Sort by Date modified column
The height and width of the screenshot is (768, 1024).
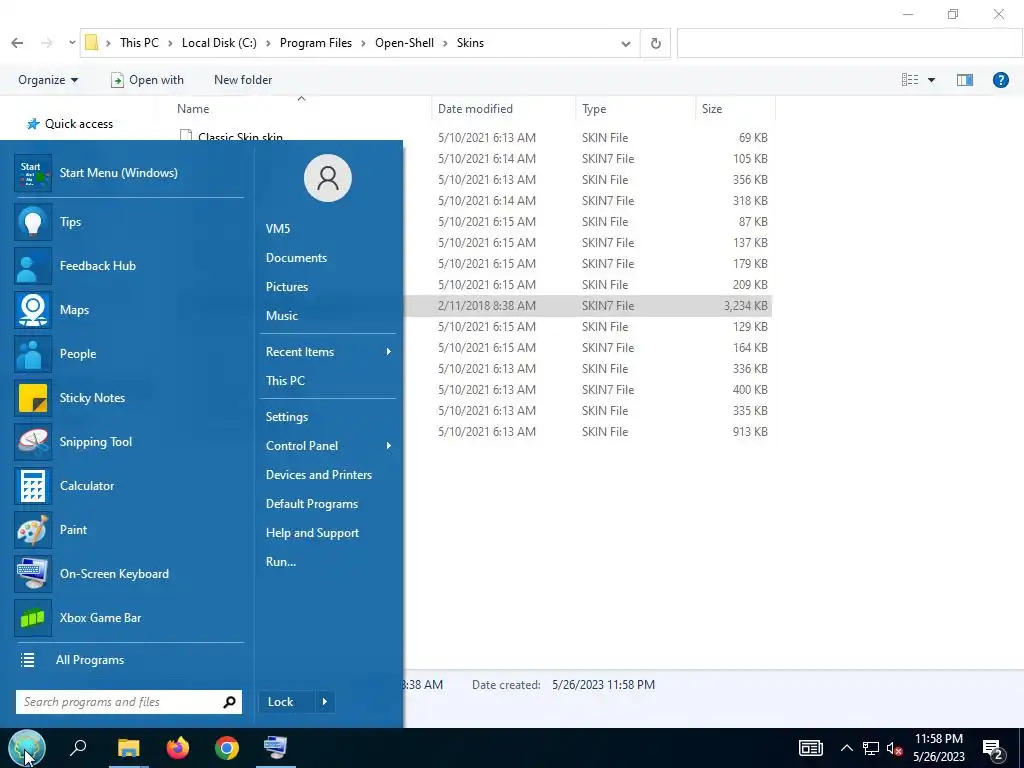475,109
